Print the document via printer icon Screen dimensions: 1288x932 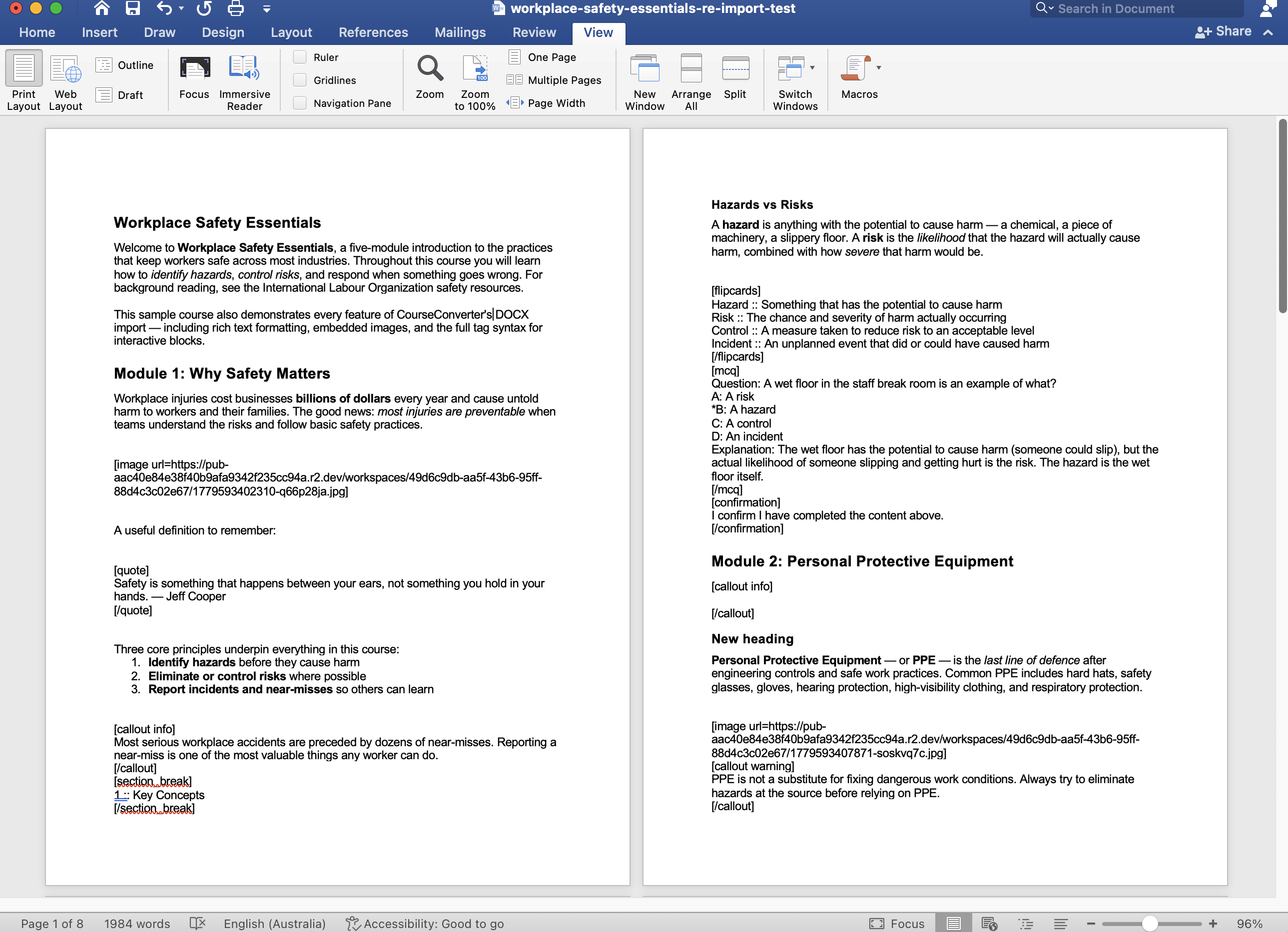coord(235,8)
